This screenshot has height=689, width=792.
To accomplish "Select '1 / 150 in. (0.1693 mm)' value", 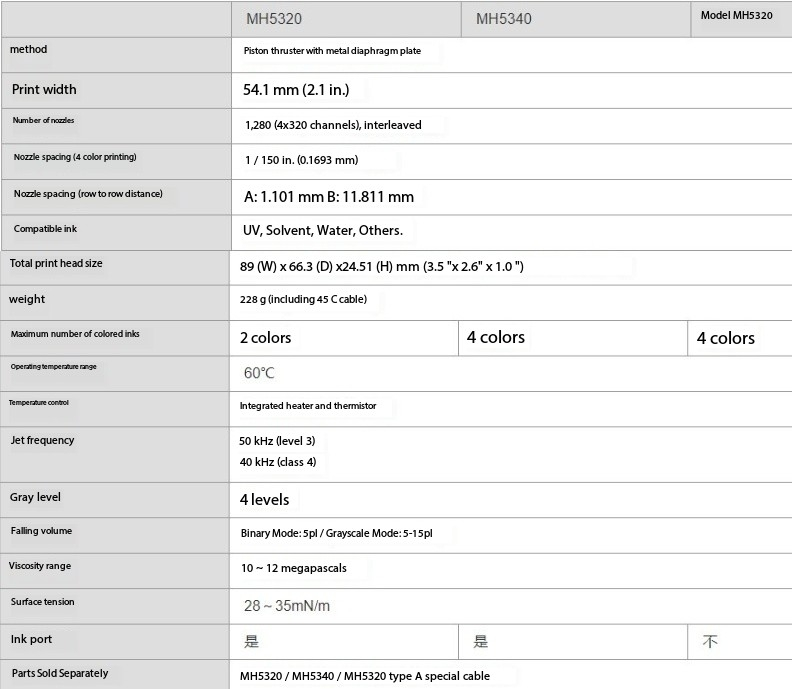I will point(302,160).
